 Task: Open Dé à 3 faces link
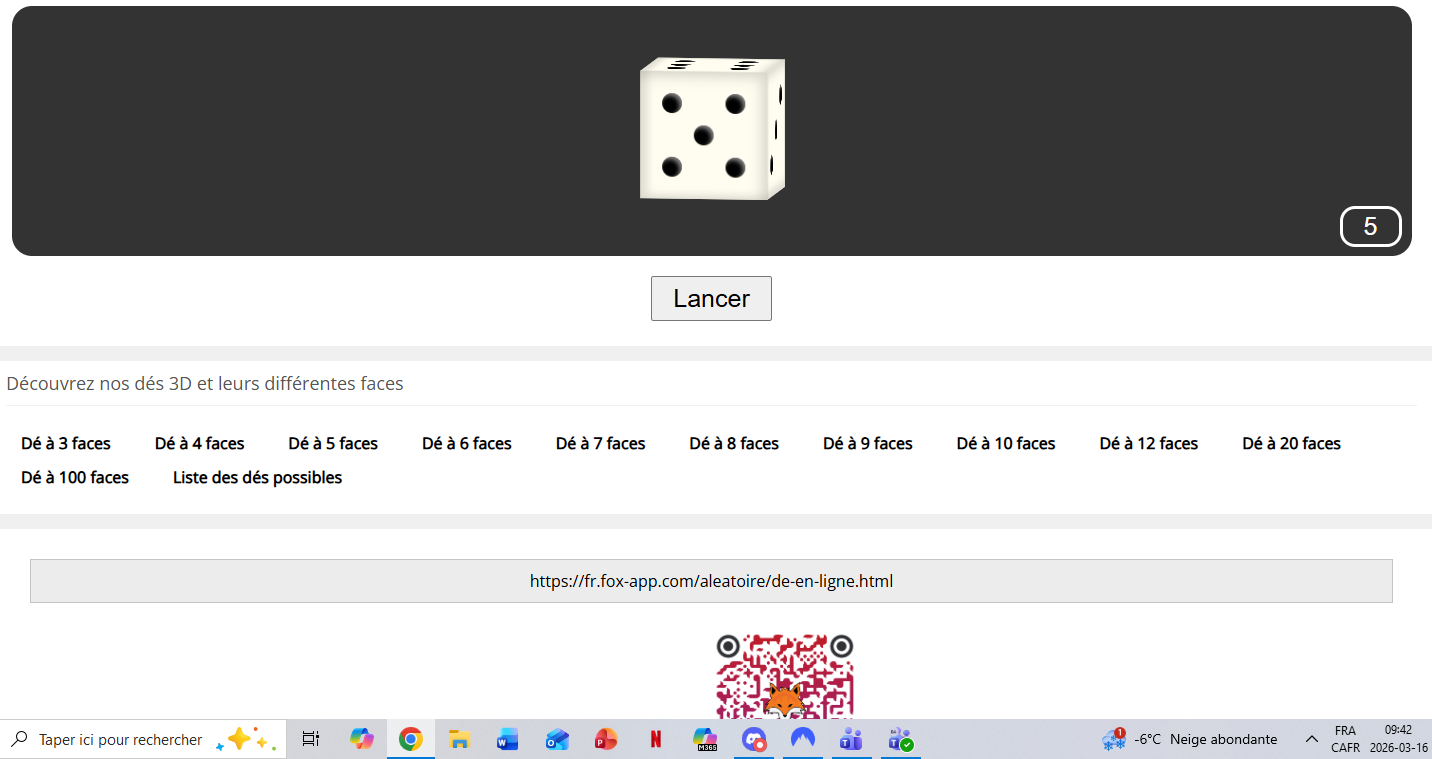66,443
